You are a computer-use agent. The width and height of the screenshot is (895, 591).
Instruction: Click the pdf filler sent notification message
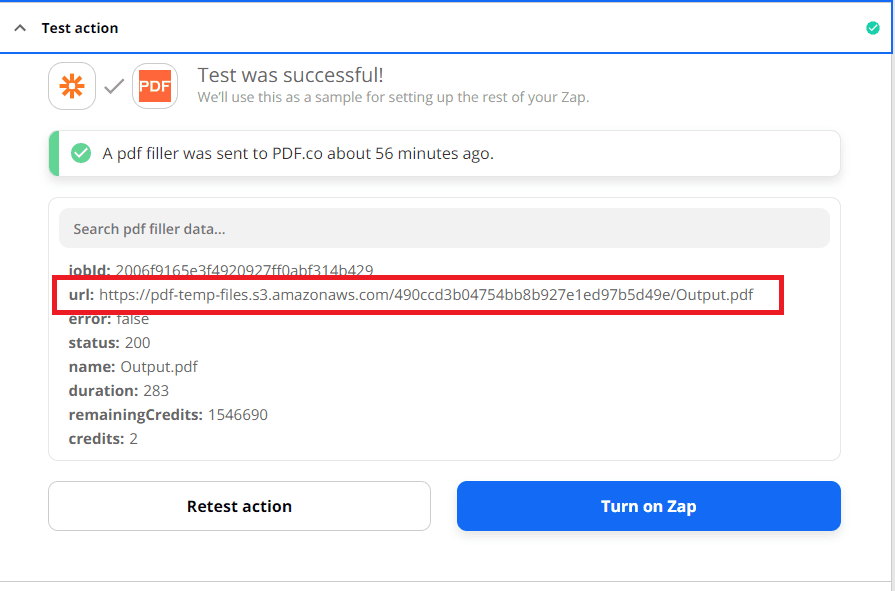coord(298,154)
